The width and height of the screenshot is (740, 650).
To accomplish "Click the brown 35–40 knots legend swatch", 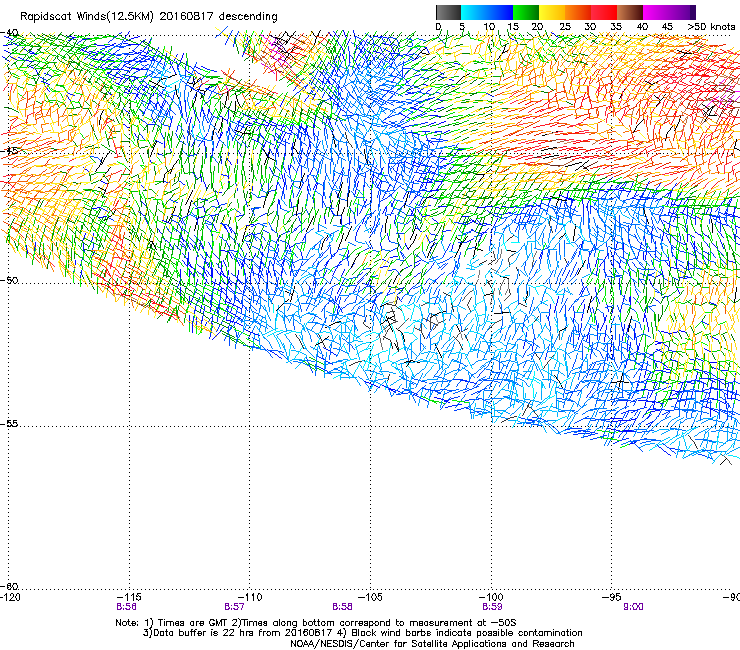I will tap(630, 12).
